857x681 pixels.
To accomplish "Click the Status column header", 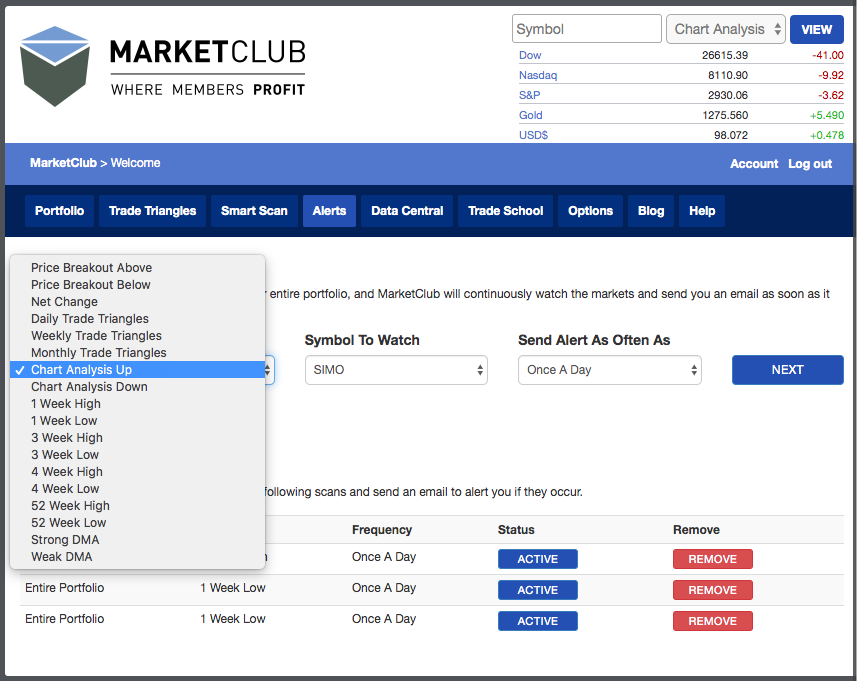I will click(x=516, y=530).
